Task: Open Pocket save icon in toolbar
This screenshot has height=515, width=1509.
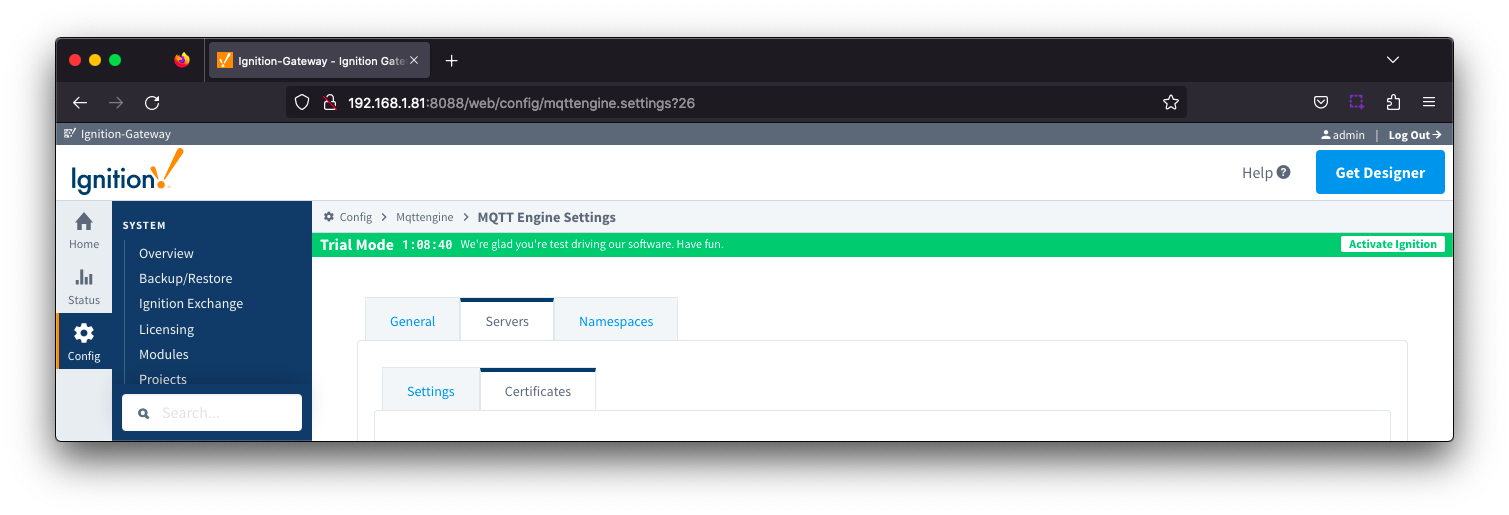Action: click(1321, 102)
